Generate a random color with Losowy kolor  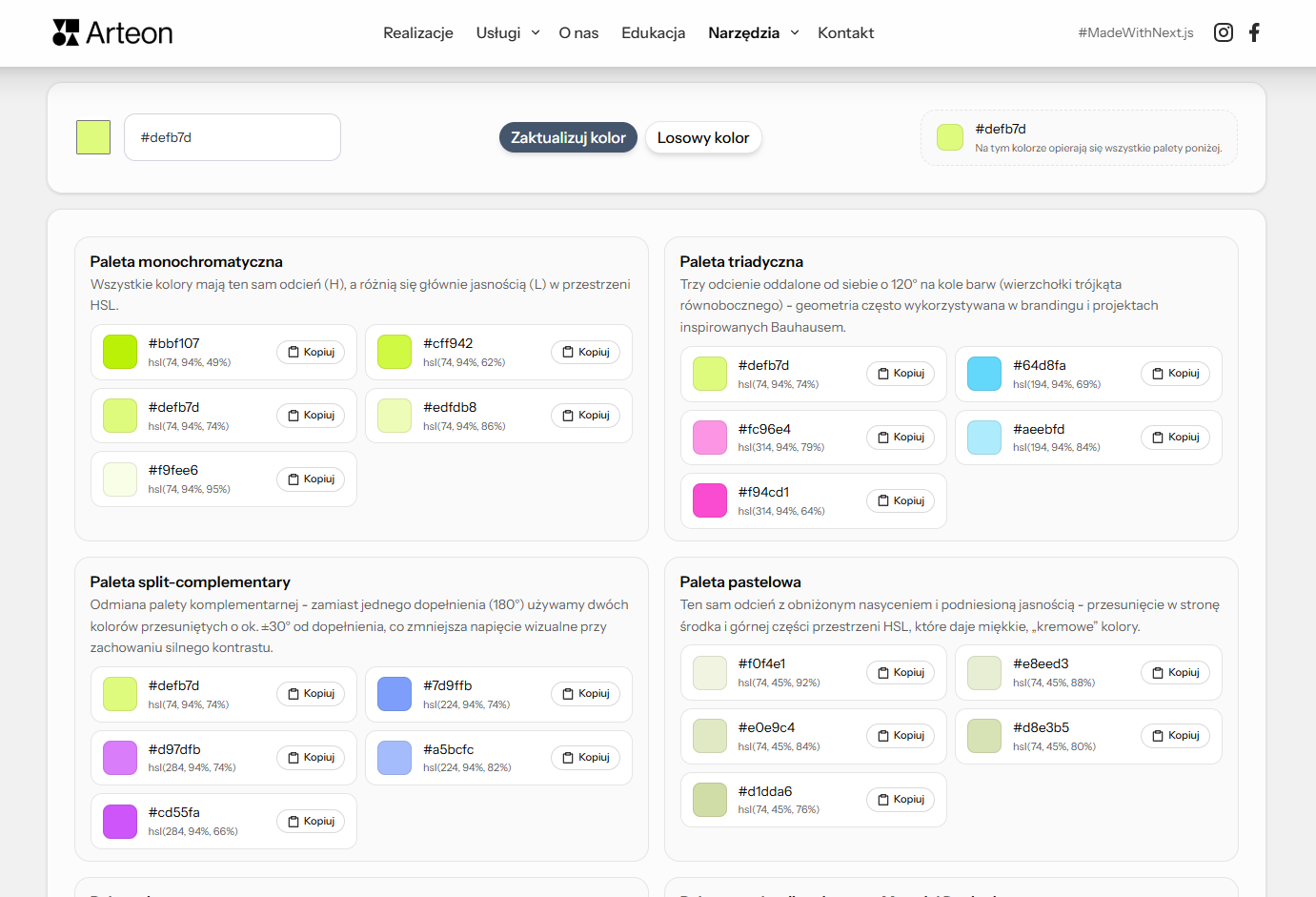(x=703, y=136)
